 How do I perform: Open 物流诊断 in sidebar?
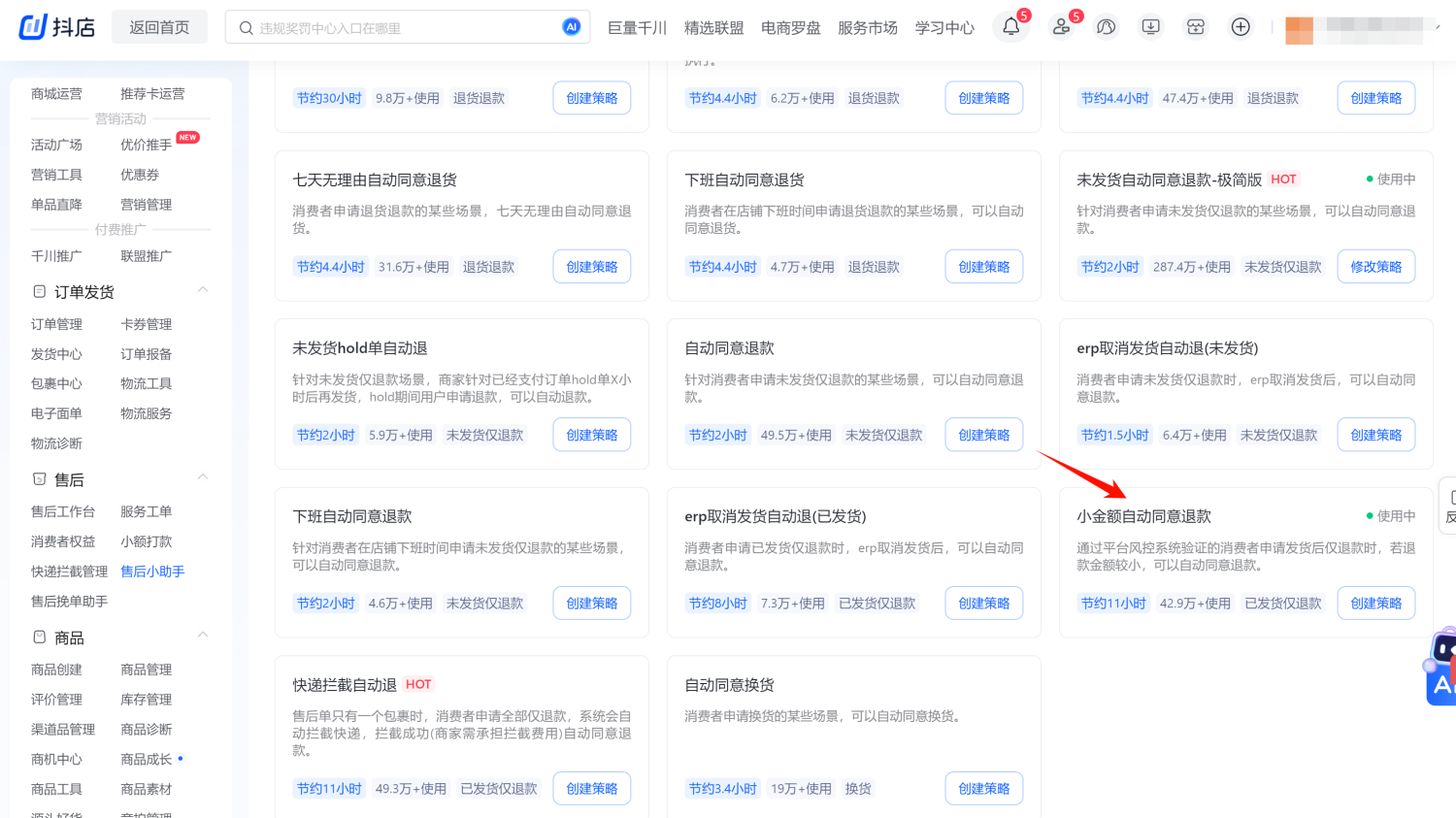56,443
